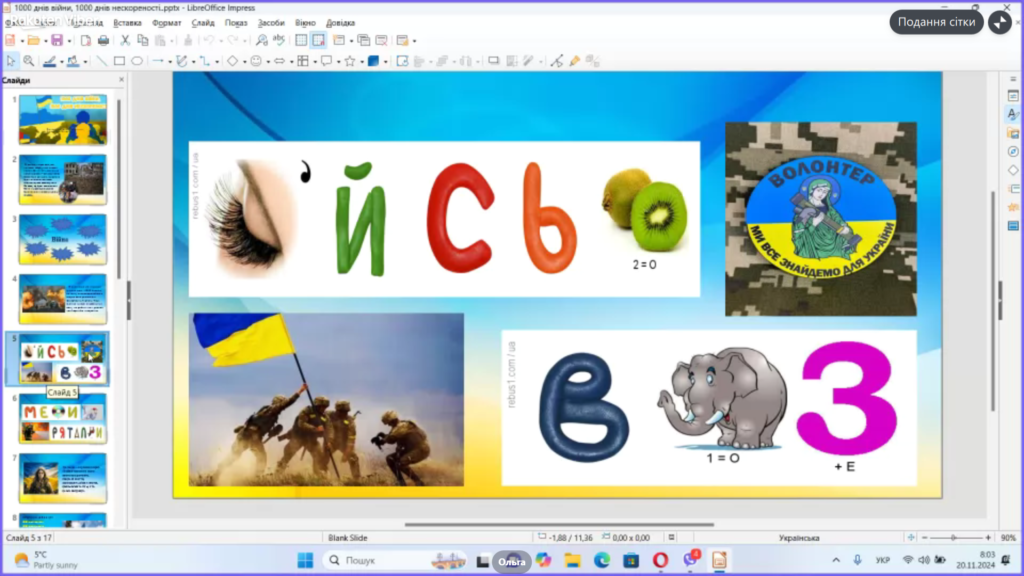Open the Find & Replace icon
Image resolution: width=1024 pixels, height=576 pixels.
tap(261, 41)
